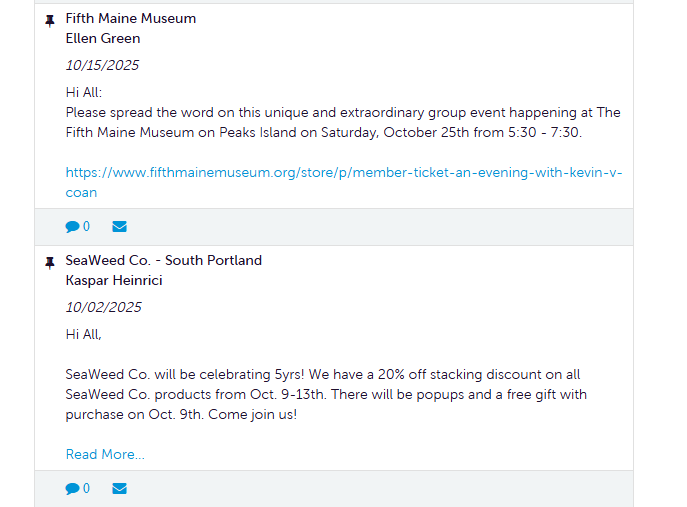The height and width of the screenshot is (507, 687).
Task: Click author name Ellen Green
Action: pos(103,38)
